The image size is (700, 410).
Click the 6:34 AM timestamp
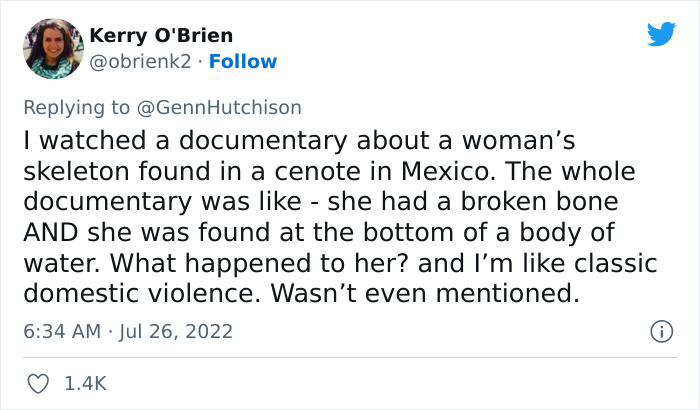pyautogui.click(x=63, y=329)
